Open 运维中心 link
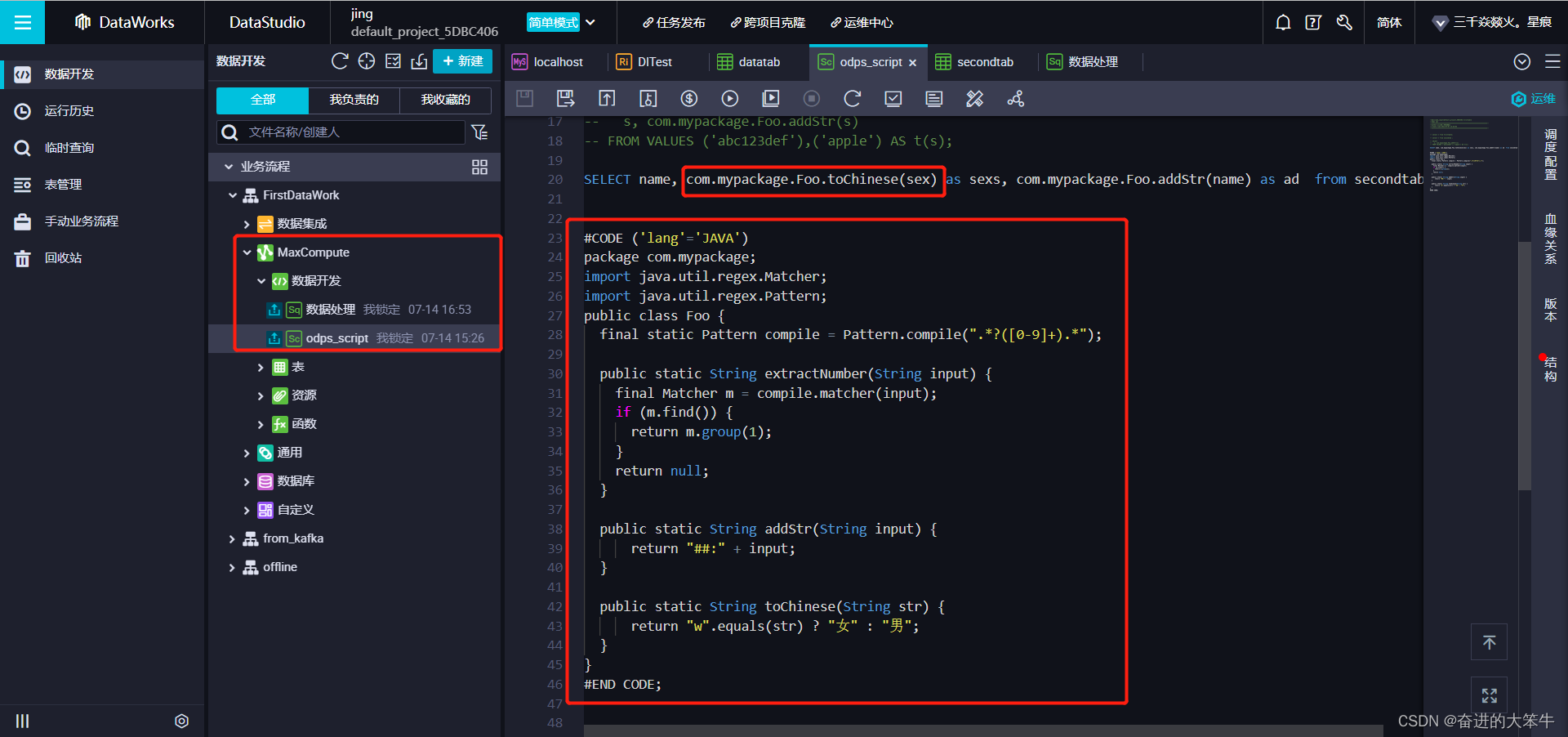Viewport: 1568px width, 737px height. 862,22
